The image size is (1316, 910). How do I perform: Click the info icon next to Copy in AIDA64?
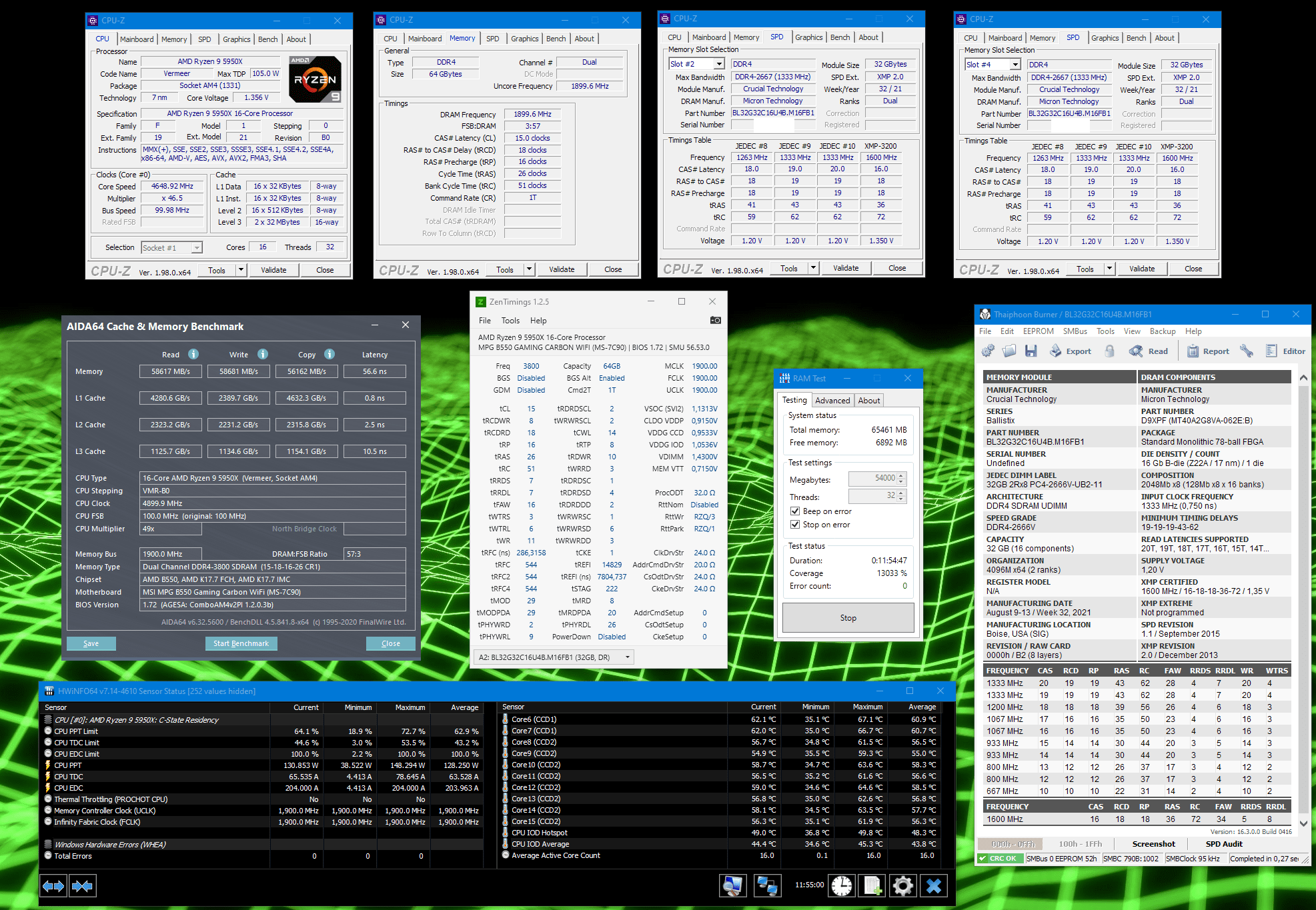coord(330,354)
